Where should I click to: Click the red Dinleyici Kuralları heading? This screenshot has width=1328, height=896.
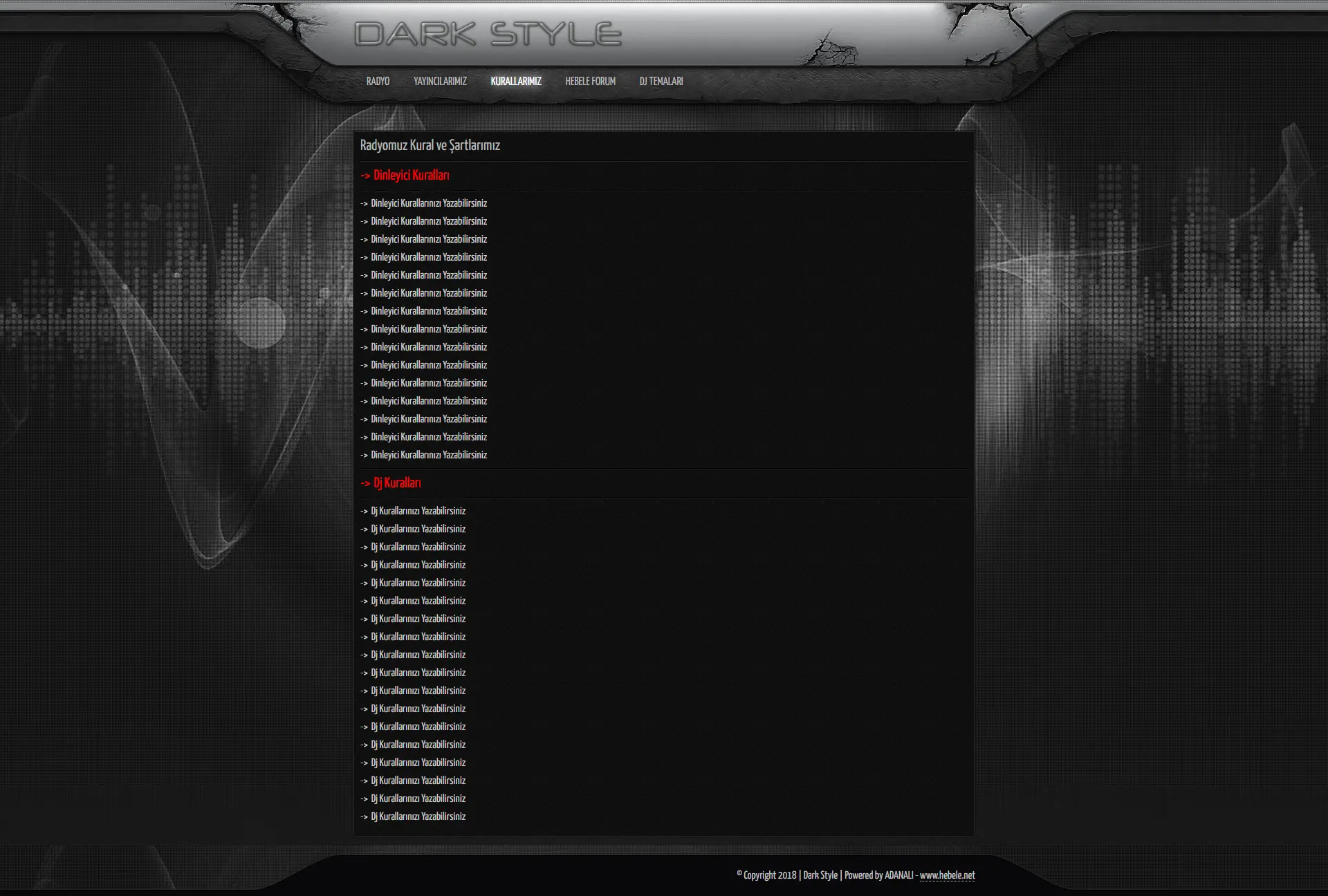click(x=405, y=176)
